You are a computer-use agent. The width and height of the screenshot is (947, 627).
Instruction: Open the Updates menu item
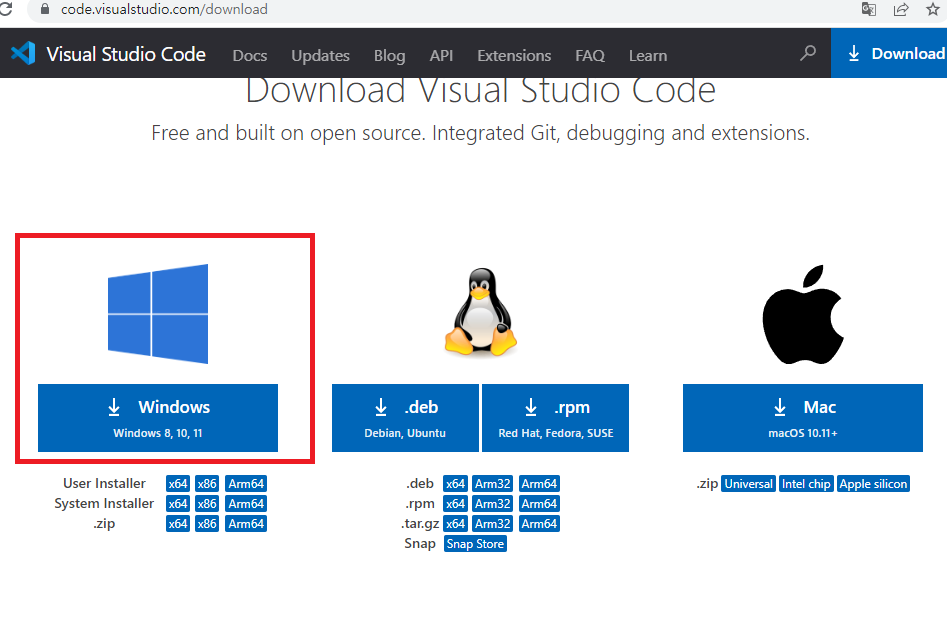point(320,56)
